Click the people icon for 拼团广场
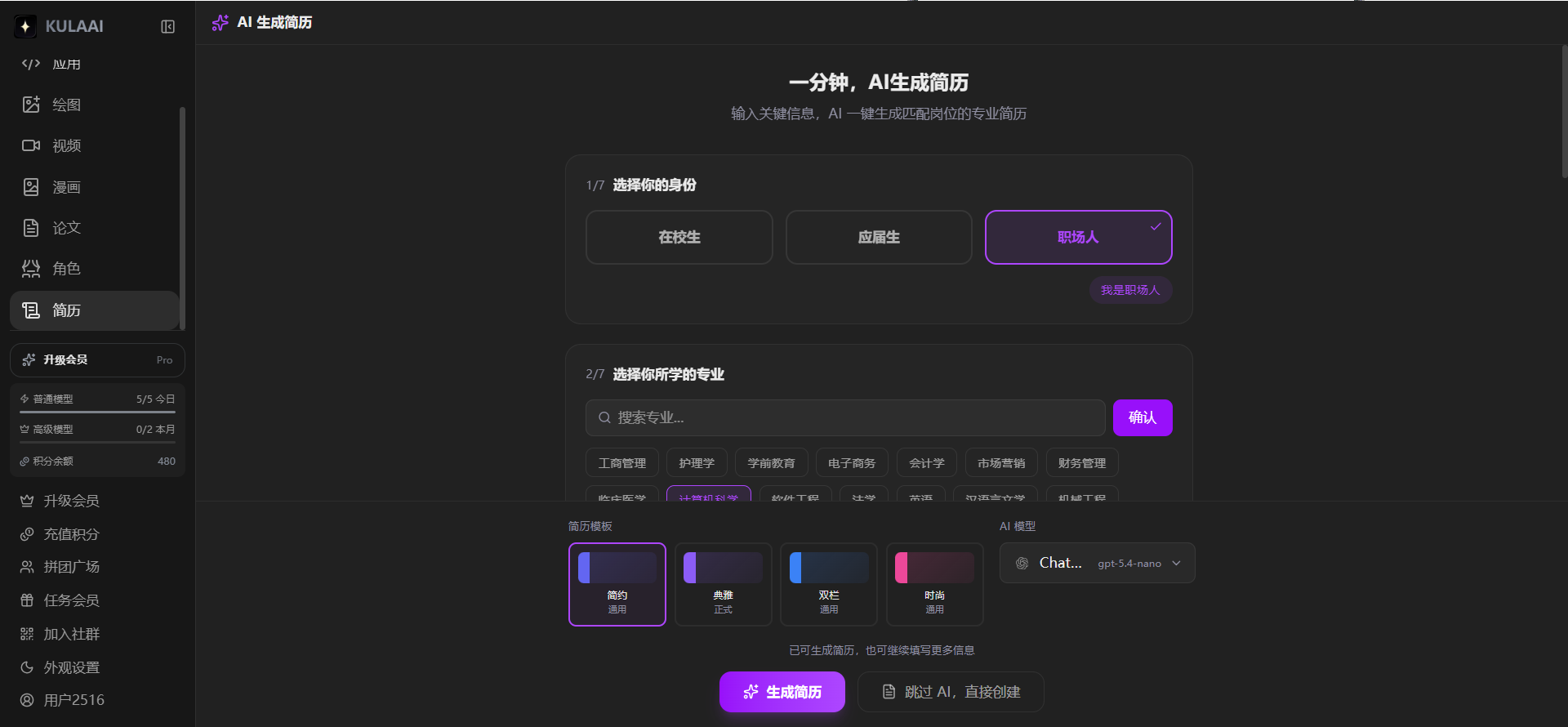This screenshot has height=727, width=1568. point(27,567)
